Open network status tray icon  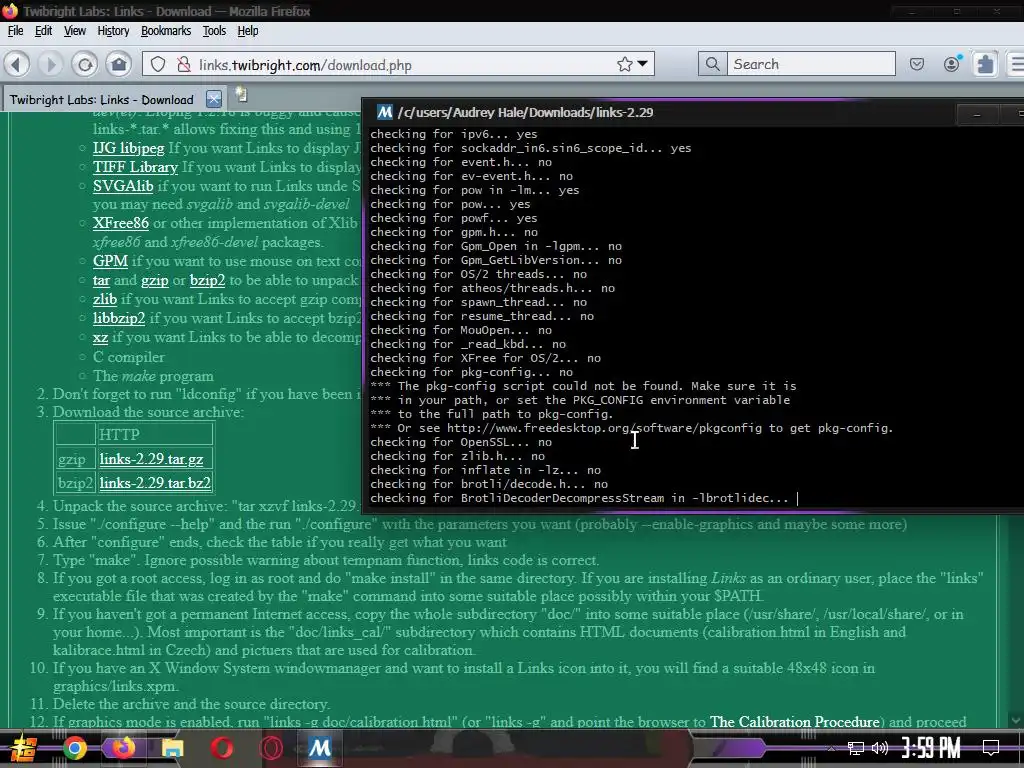point(856,748)
